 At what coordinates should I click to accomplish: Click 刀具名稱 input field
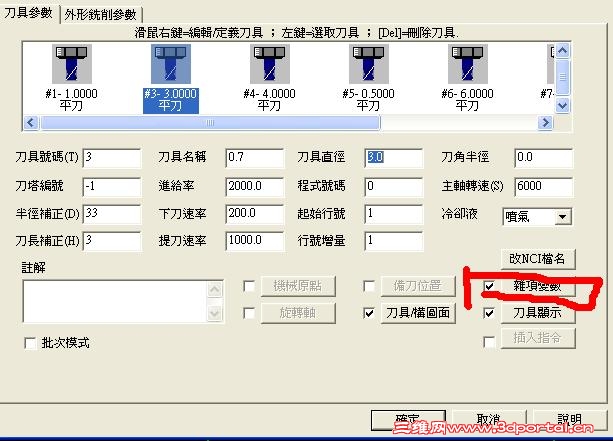pyautogui.click(x=255, y=158)
